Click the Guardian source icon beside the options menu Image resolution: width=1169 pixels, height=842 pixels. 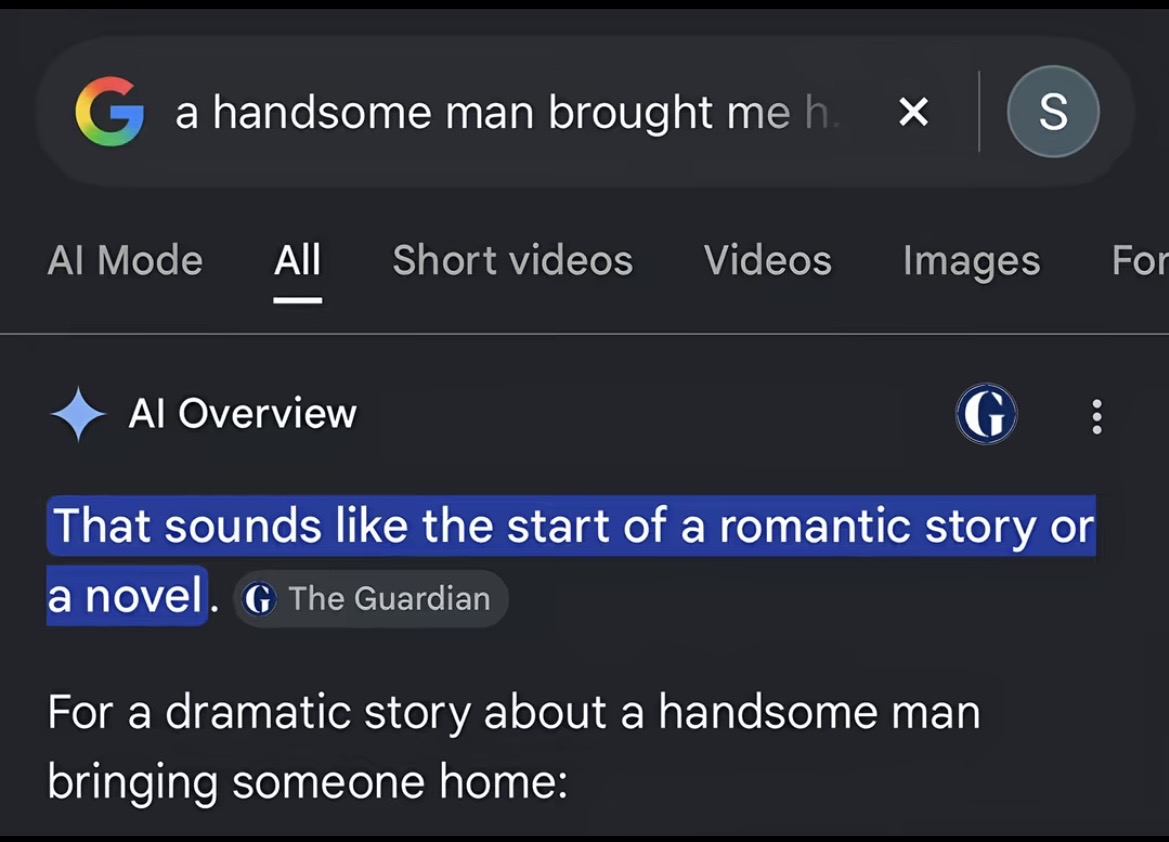point(986,414)
